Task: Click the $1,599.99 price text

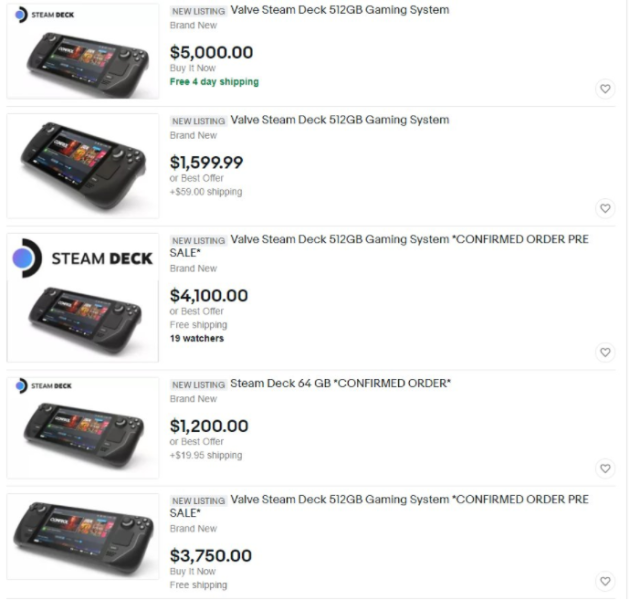Action: click(x=207, y=162)
